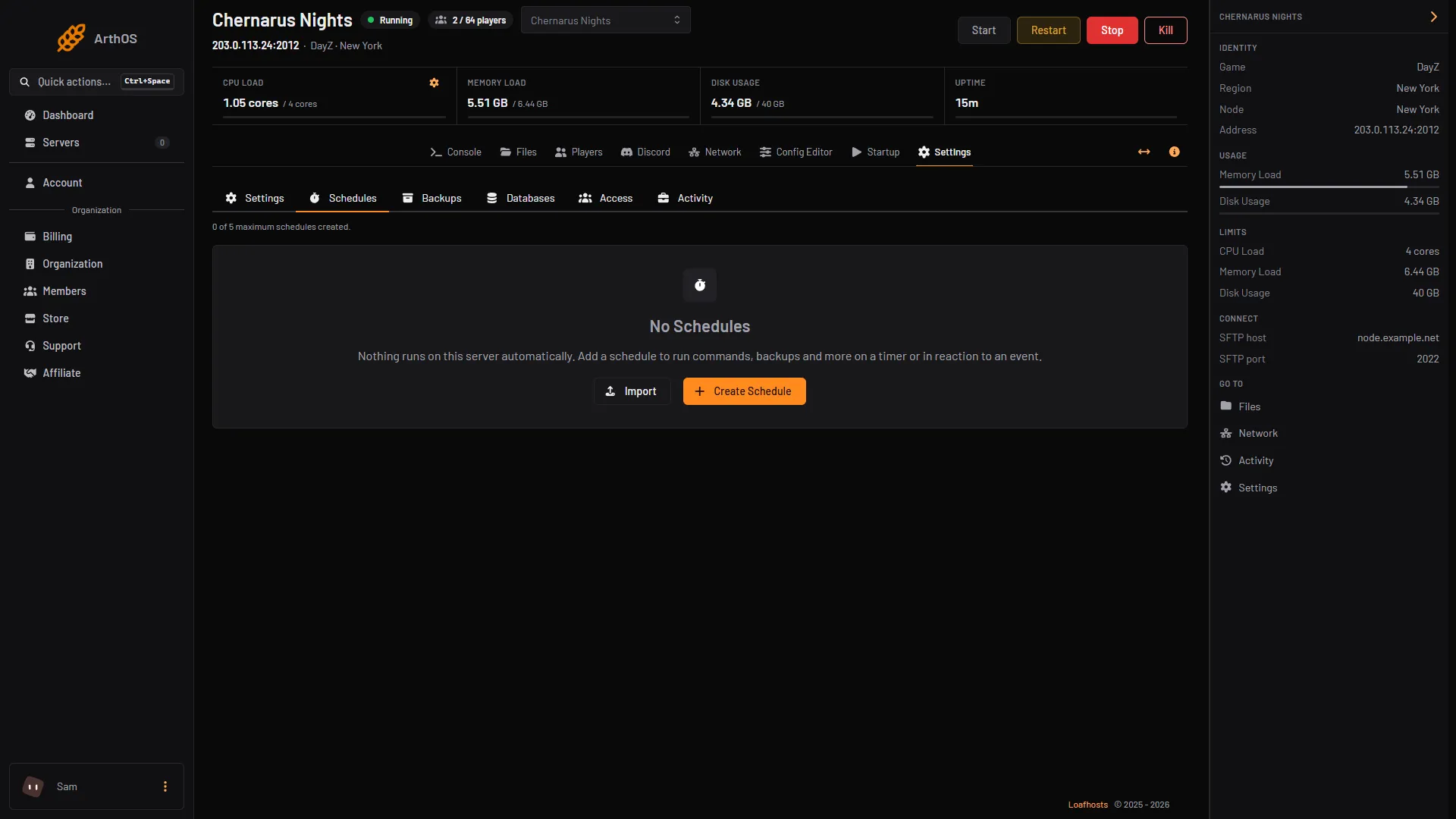Viewport: 1456px width, 819px height.
Task: Select the Backups sub-tab
Action: [431, 198]
